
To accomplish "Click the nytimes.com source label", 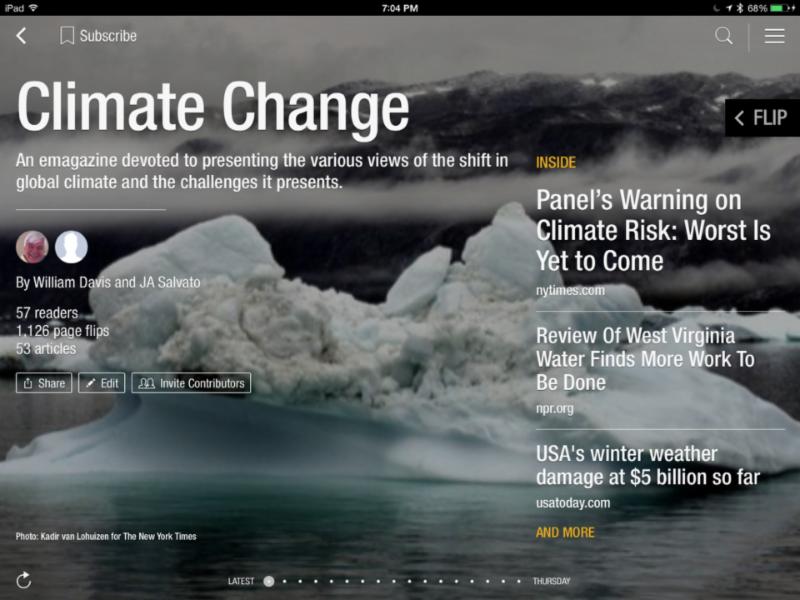I will pos(570,290).
